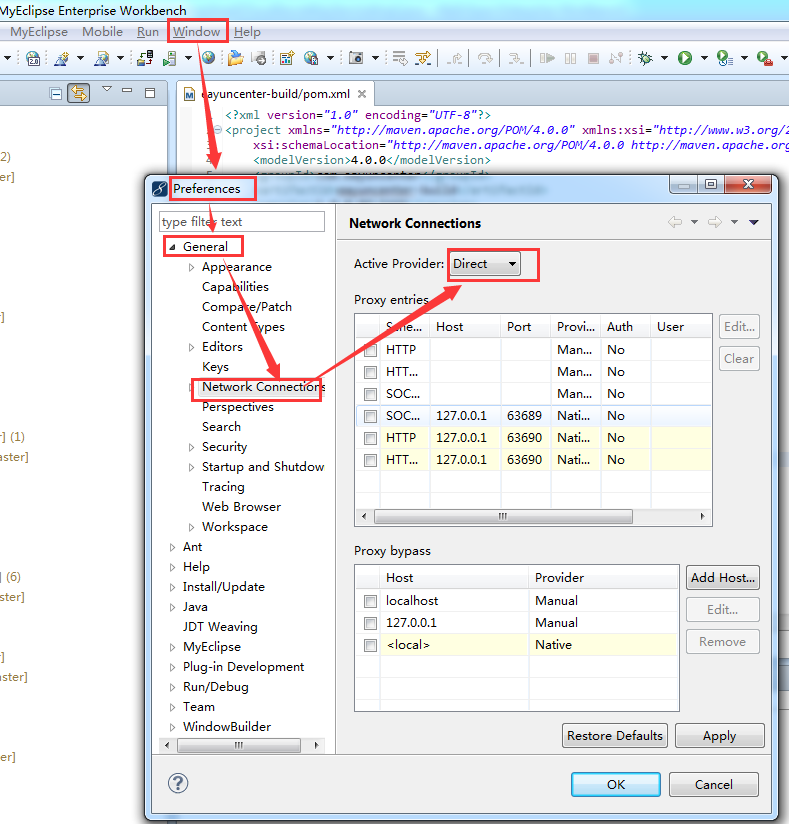This screenshot has height=824, width=789.
Task: Expand the Team preferences node
Action: point(172,707)
